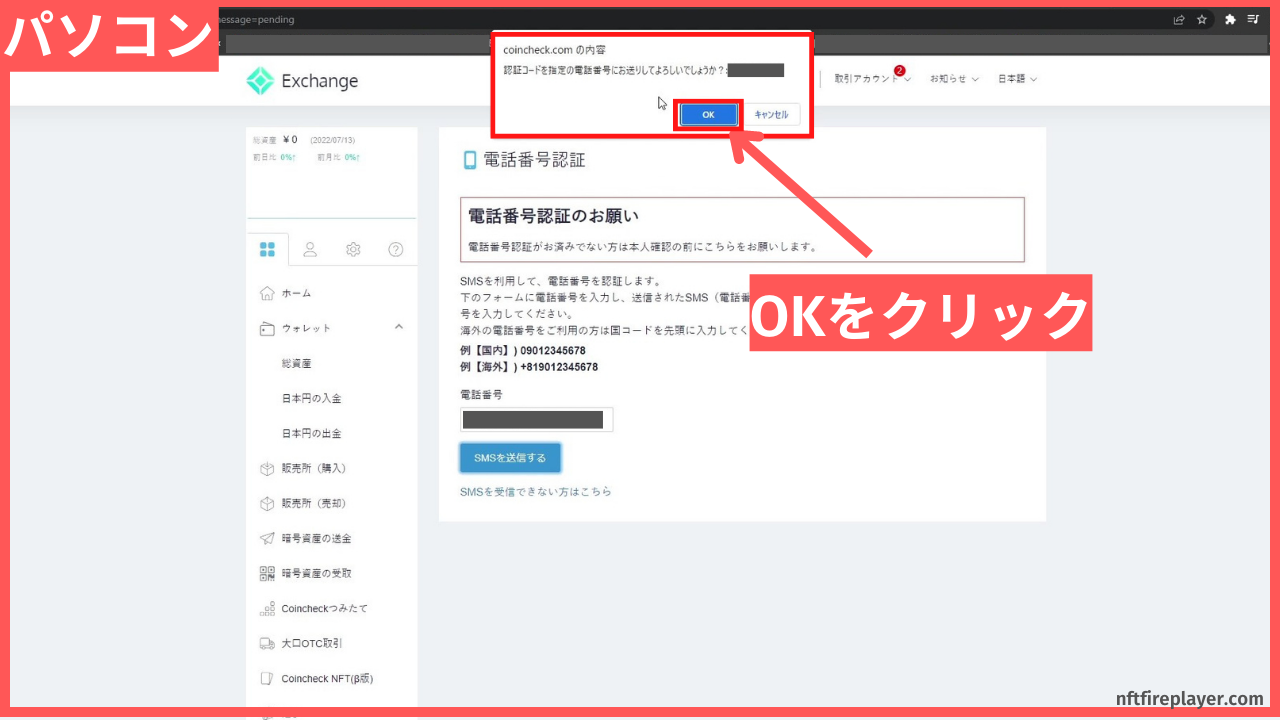Screen dimensions: 1280x720
Task: Open the SMSを受信できない方はこちら link
Action: pyautogui.click(x=535, y=492)
